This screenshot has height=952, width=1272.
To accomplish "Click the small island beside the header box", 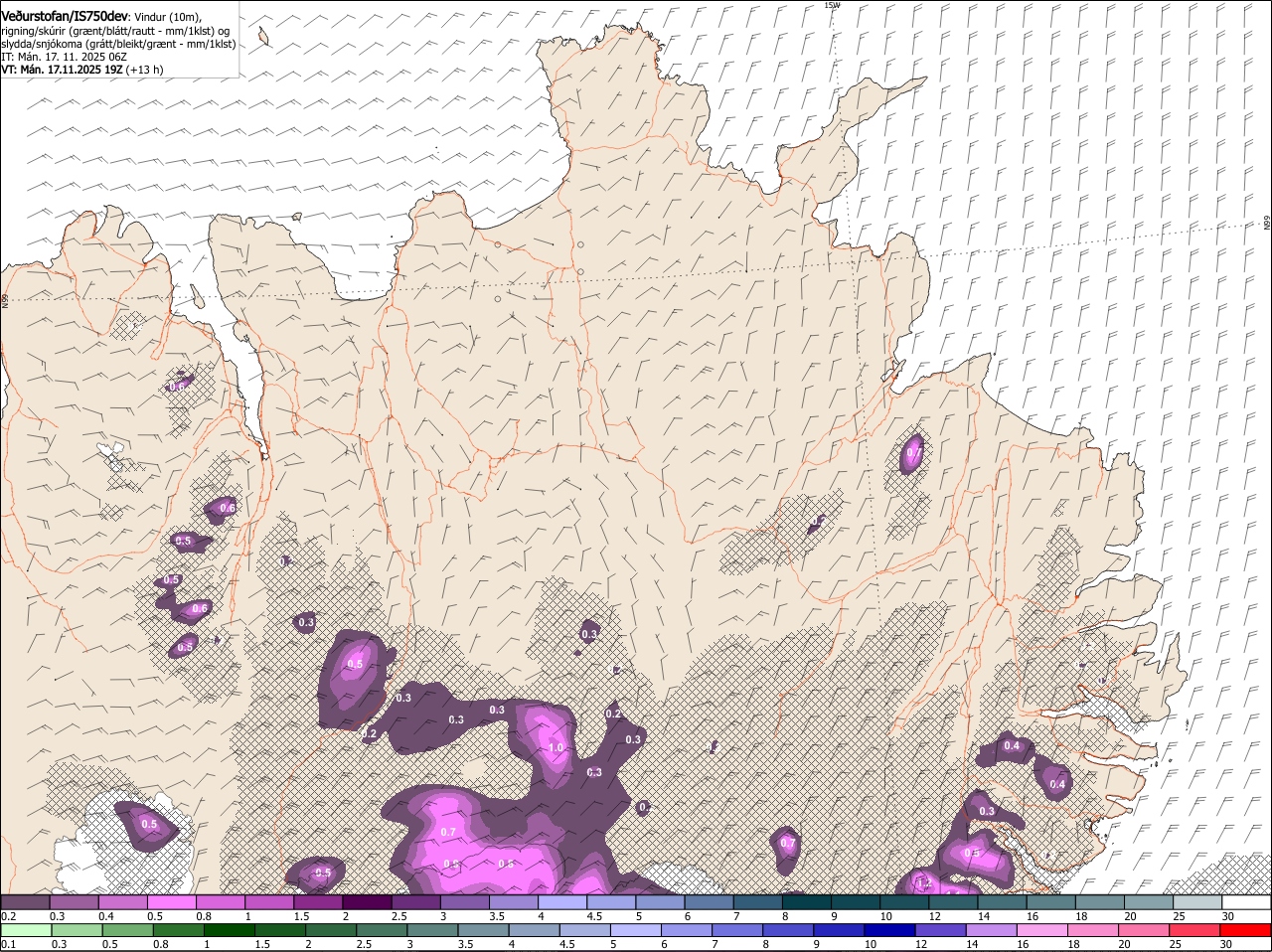I will coord(263,37).
